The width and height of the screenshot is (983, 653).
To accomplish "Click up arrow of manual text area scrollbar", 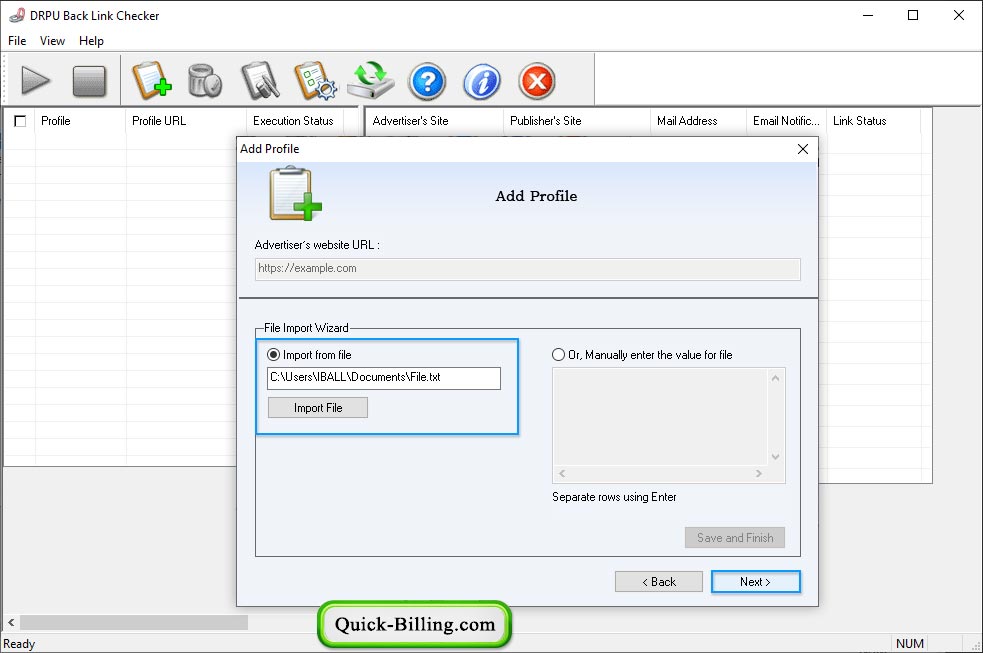I will (x=775, y=378).
